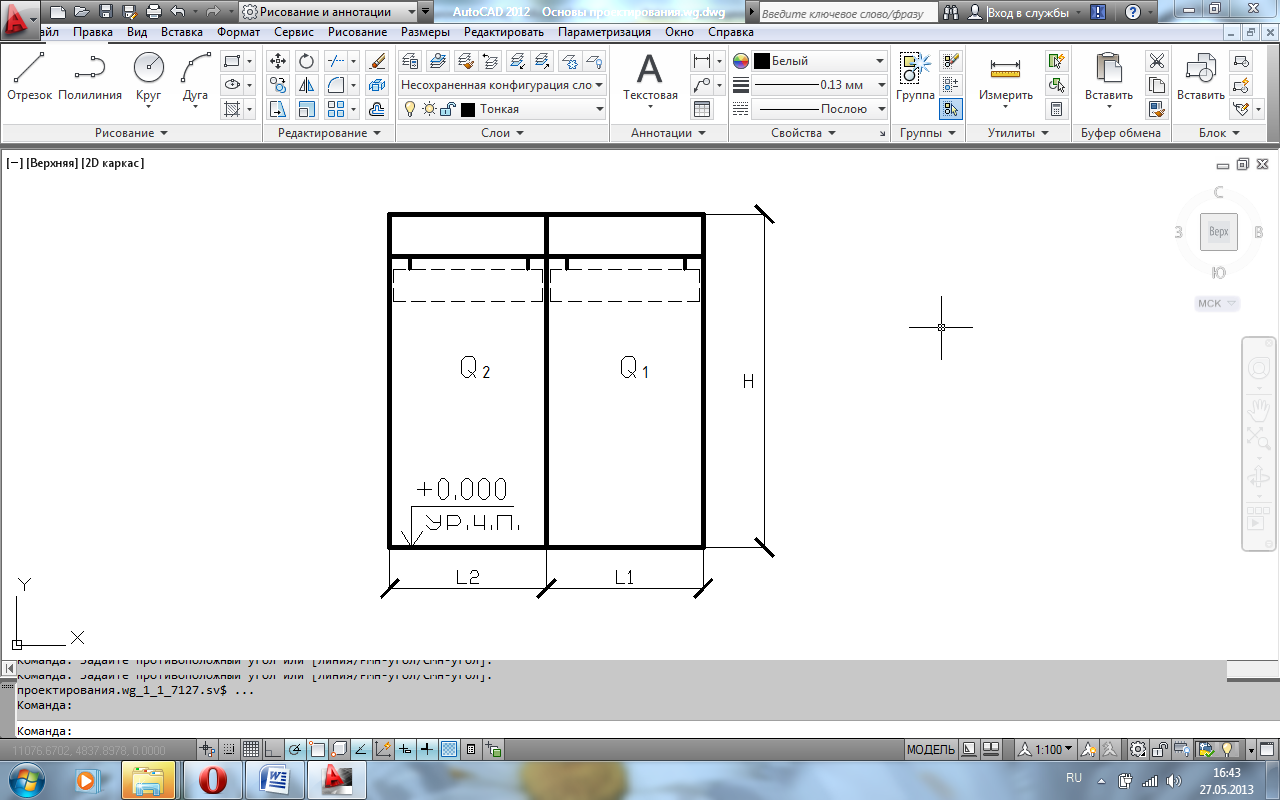The height and width of the screenshot is (800, 1280).
Task: Open the layer state dropdown Несохраненная конфигурация
Action: [x=503, y=85]
